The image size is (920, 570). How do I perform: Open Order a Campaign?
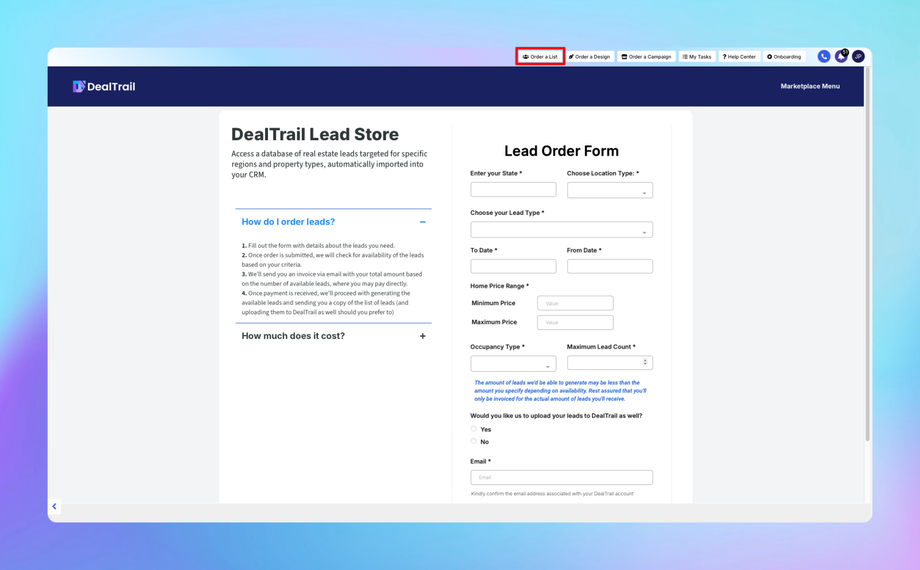pos(646,56)
